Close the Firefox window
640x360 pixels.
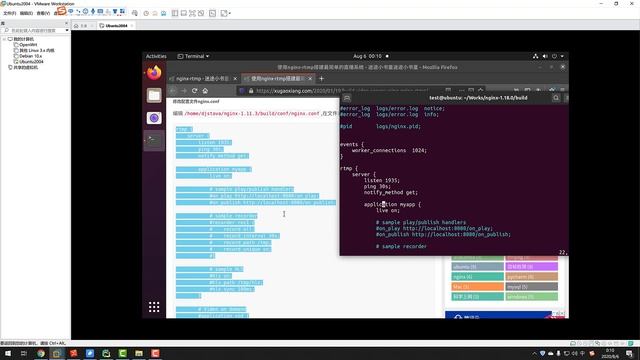pyautogui.click(x=562, y=67)
